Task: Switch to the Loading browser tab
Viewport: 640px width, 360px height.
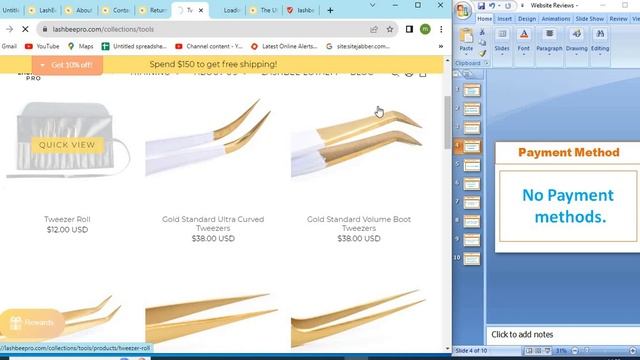Action: click(x=229, y=11)
